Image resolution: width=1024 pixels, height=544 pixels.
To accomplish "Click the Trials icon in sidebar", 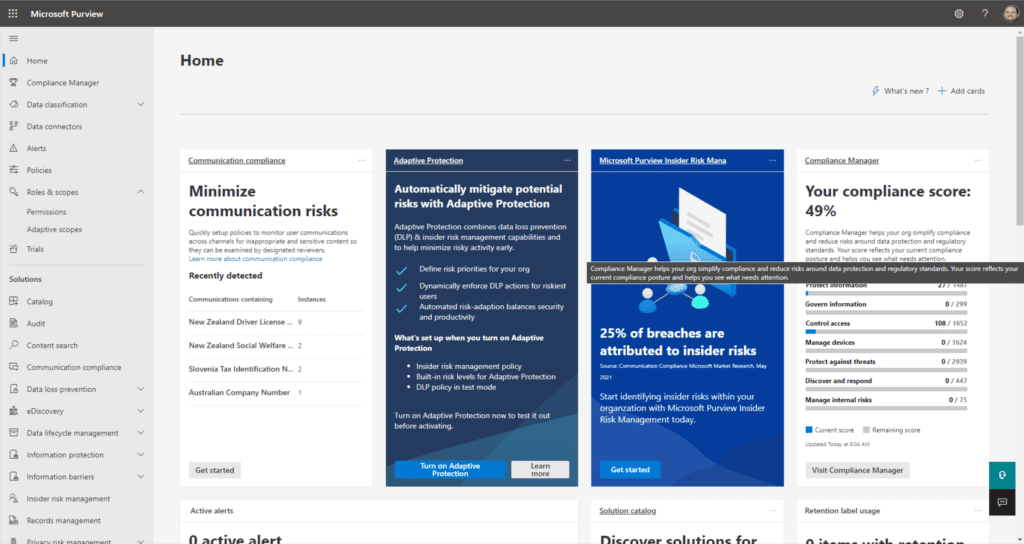I will pyautogui.click(x=14, y=249).
